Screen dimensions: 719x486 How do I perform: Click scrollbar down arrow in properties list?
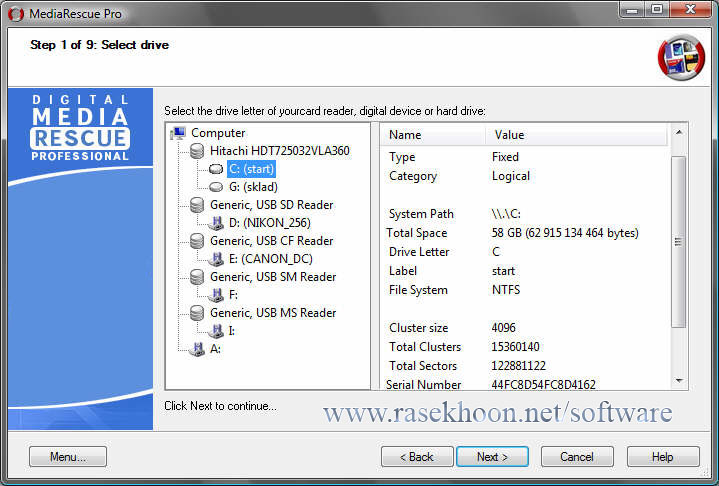679,381
